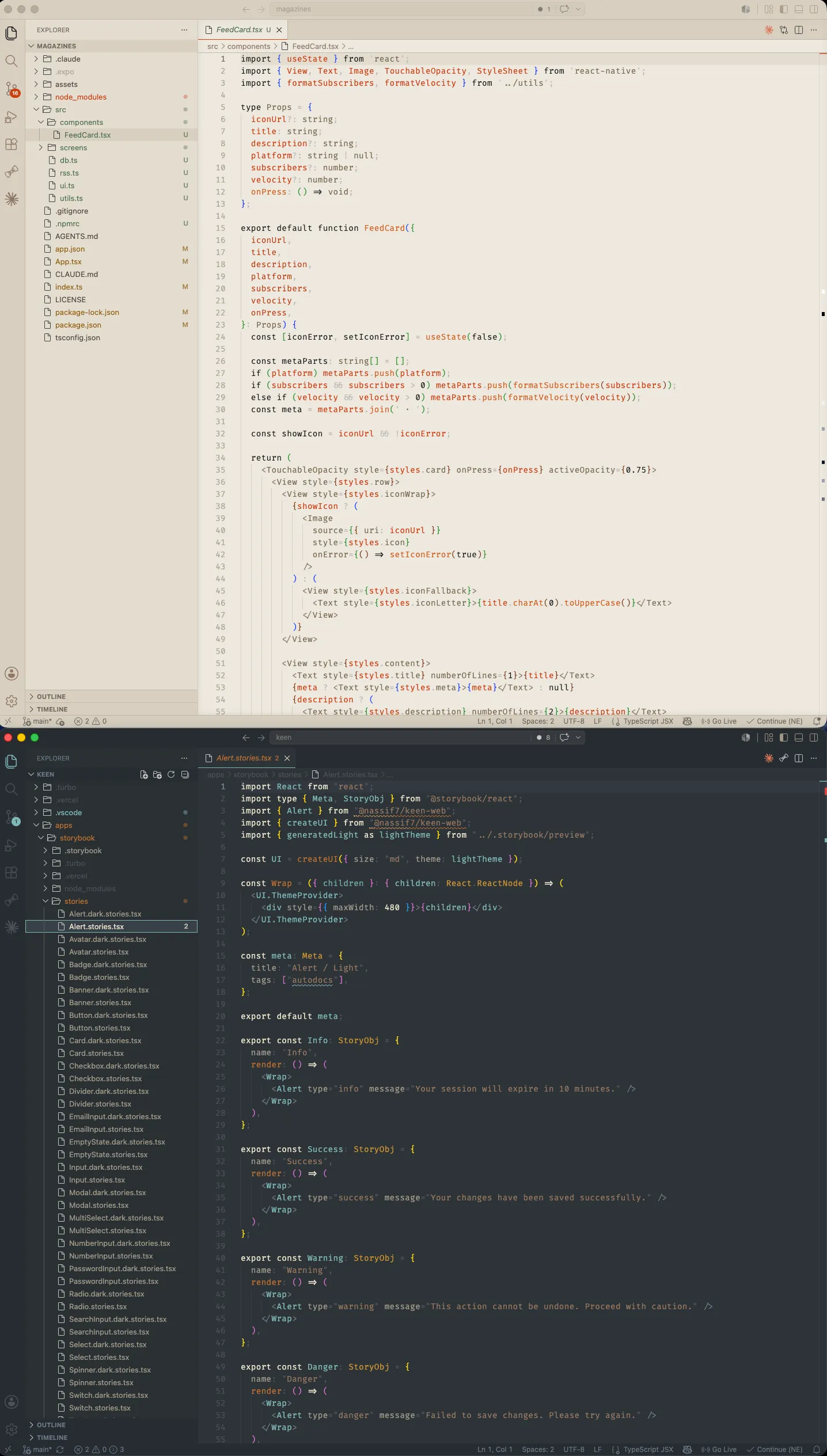Open Button.stories.tsx in stories folder
Screen dimensions: 827x1456
click(x=112, y=1028)
